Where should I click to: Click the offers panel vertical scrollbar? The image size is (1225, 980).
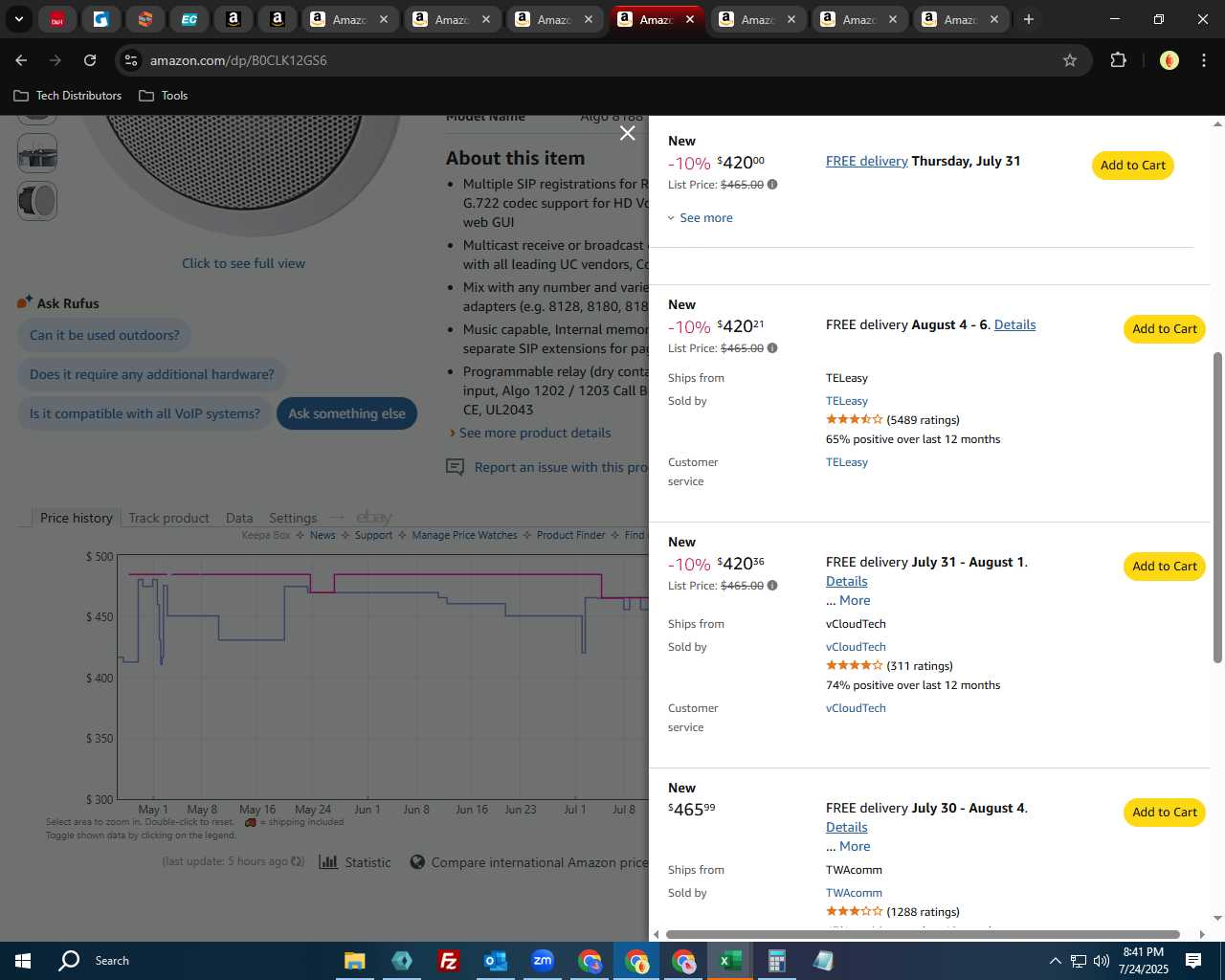coord(1217,507)
